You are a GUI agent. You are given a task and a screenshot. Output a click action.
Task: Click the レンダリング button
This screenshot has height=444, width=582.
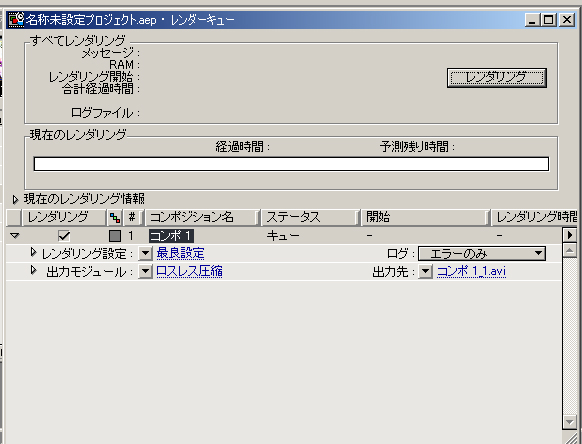pyautogui.click(x=497, y=78)
